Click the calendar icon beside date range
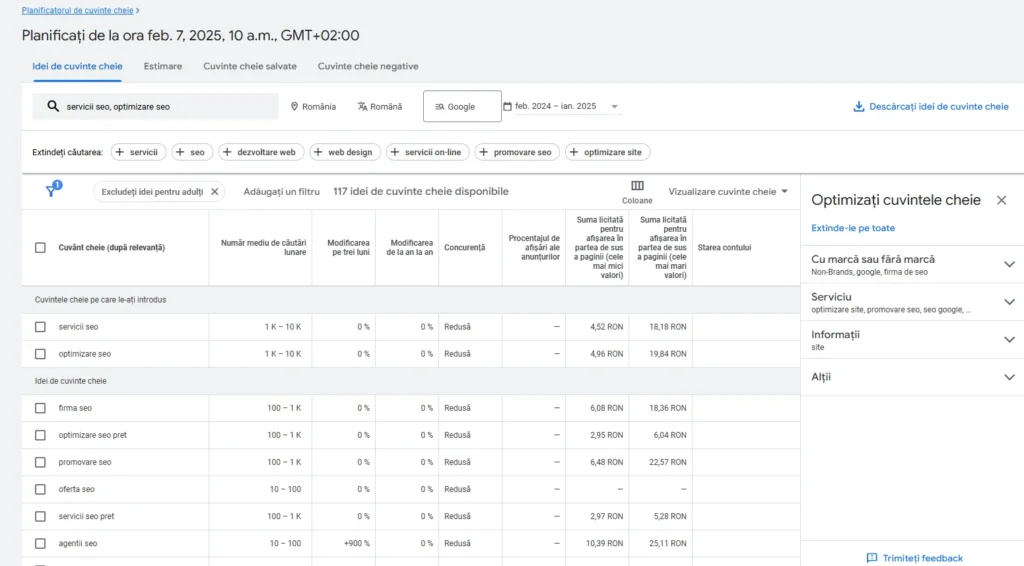This screenshot has height=566, width=1024. point(507,106)
